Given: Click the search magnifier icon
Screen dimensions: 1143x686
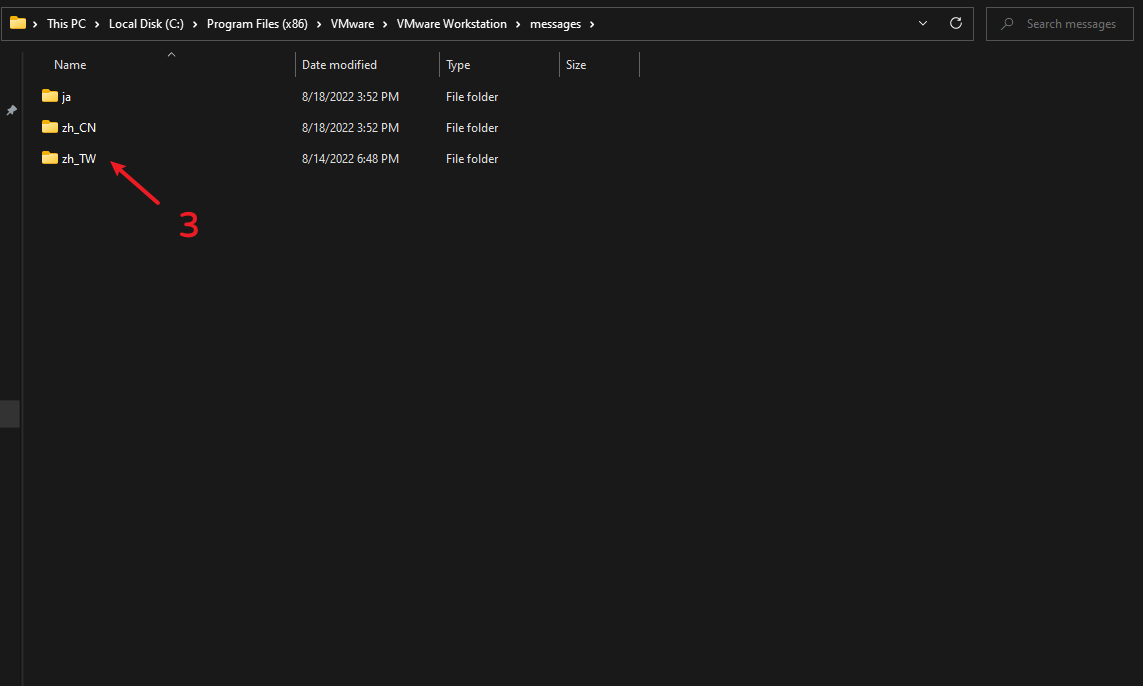Looking at the screenshot, I should pyautogui.click(x=1007, y=24).
